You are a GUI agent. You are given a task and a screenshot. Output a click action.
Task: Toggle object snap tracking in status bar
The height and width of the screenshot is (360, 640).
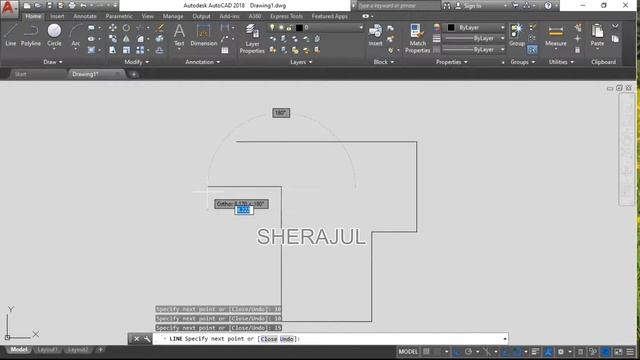tap(506, 351)
